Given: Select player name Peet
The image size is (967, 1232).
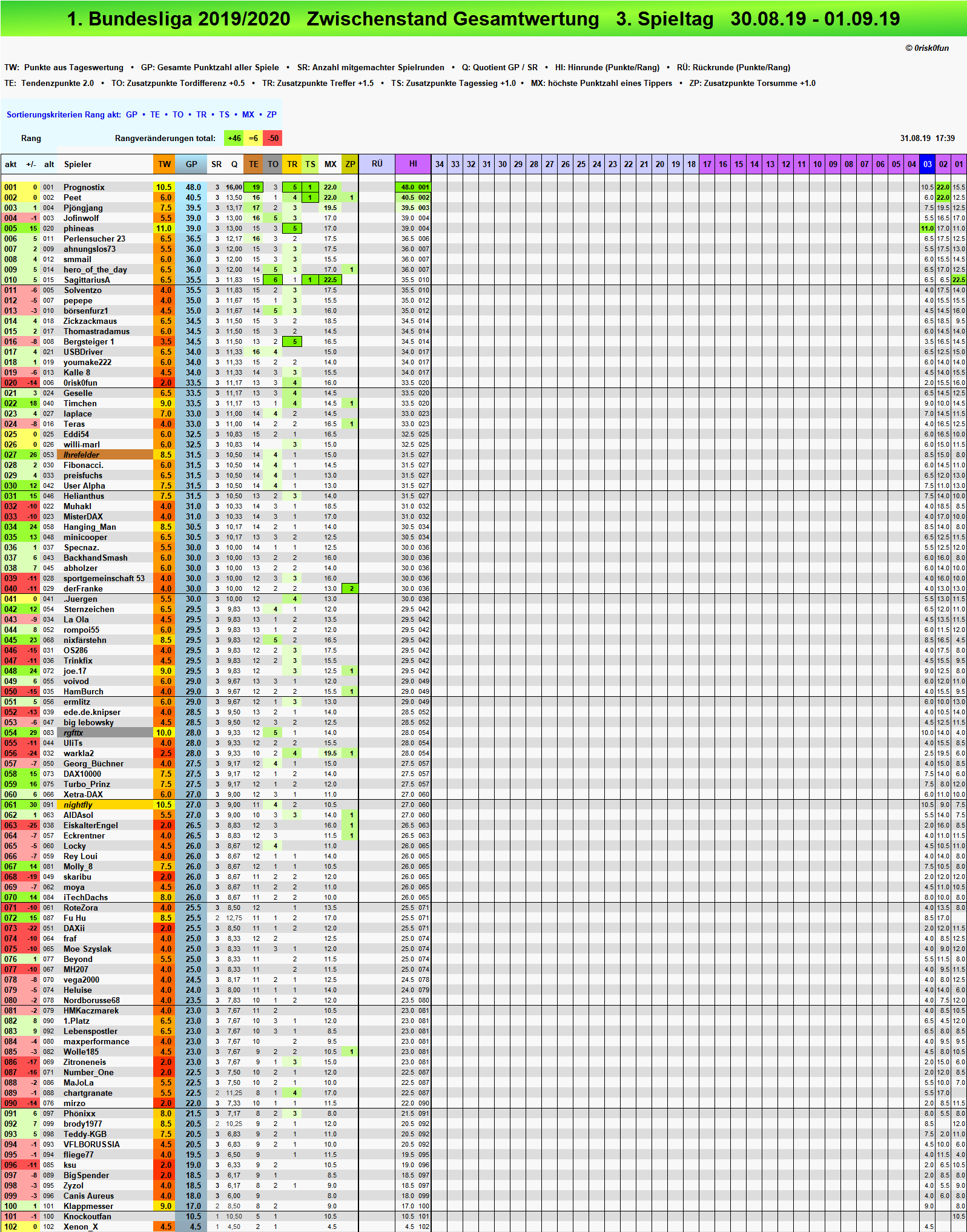Looking at the screenshot, I should pos(72,197).
